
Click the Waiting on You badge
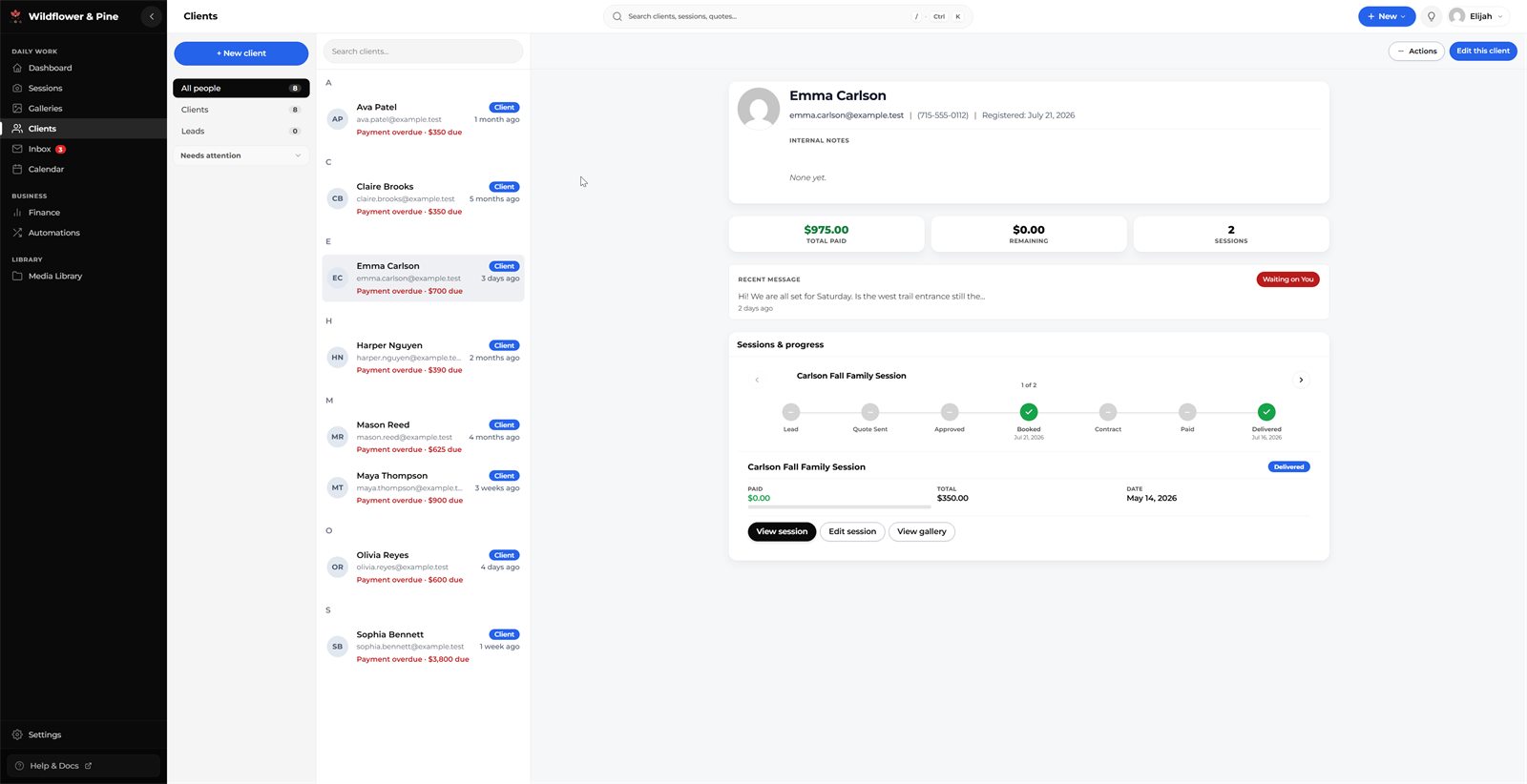tap(1288, 279)
